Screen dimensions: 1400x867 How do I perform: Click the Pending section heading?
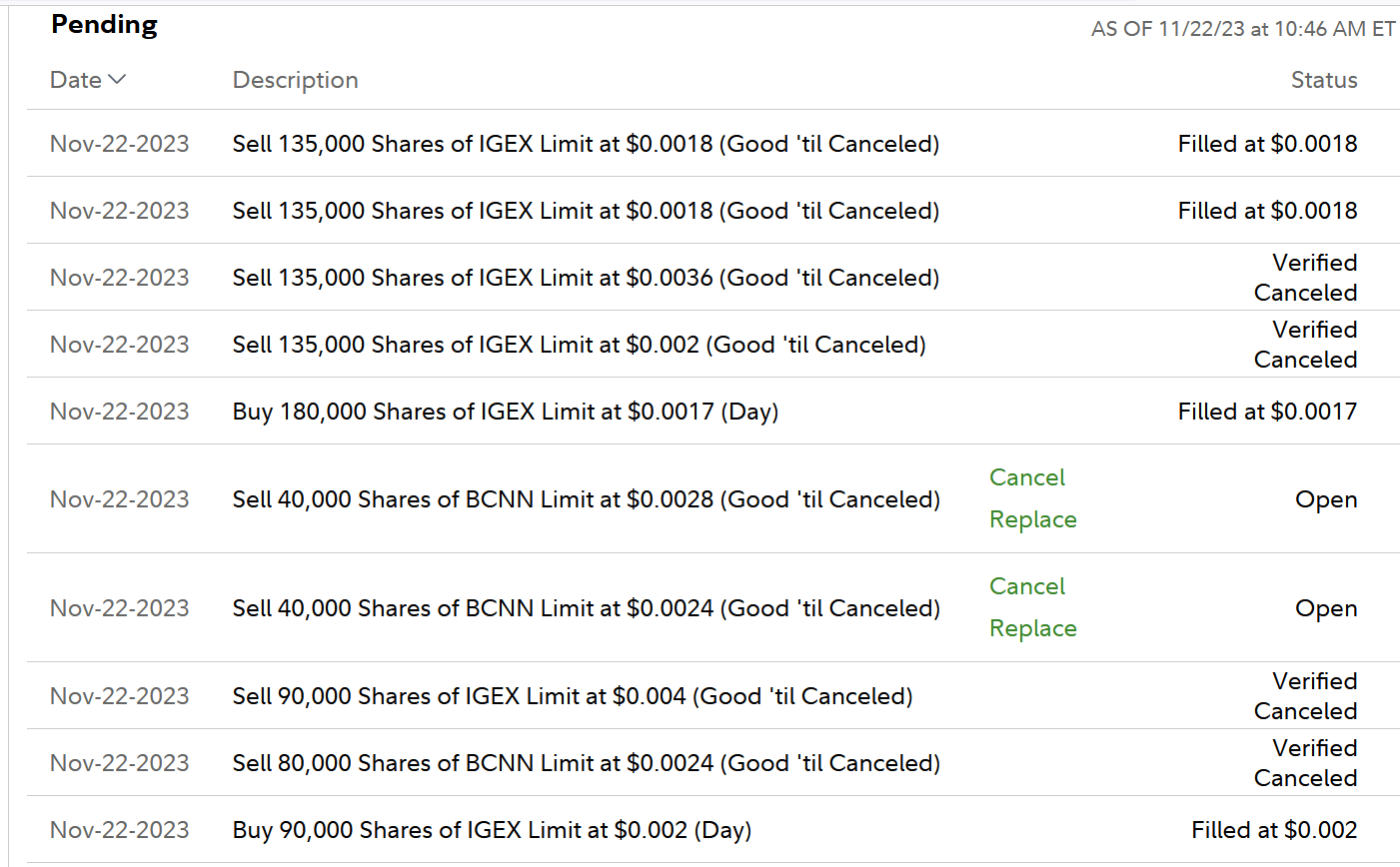click(x=105, y=25)
